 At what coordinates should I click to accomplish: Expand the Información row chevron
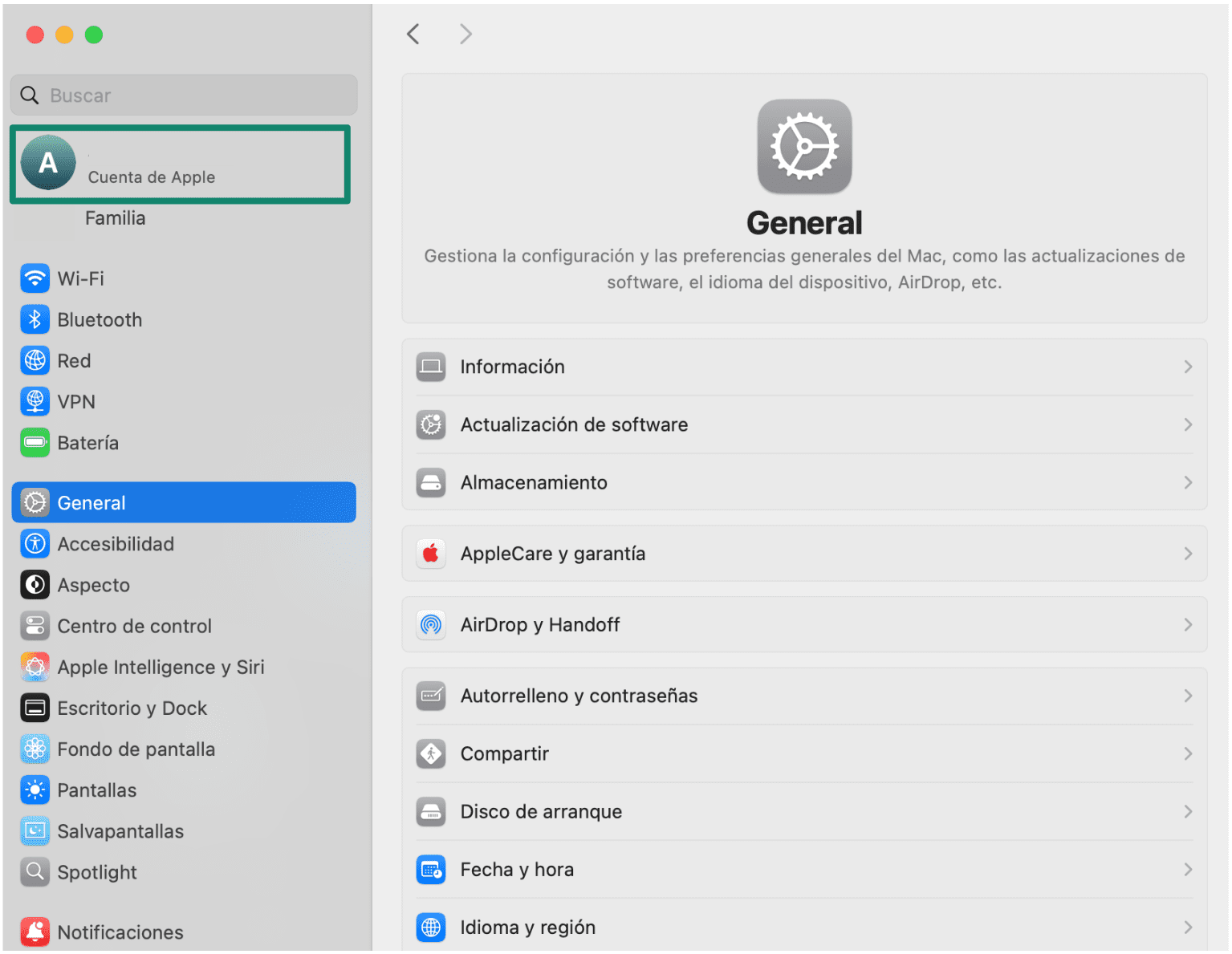(1188, 367)
